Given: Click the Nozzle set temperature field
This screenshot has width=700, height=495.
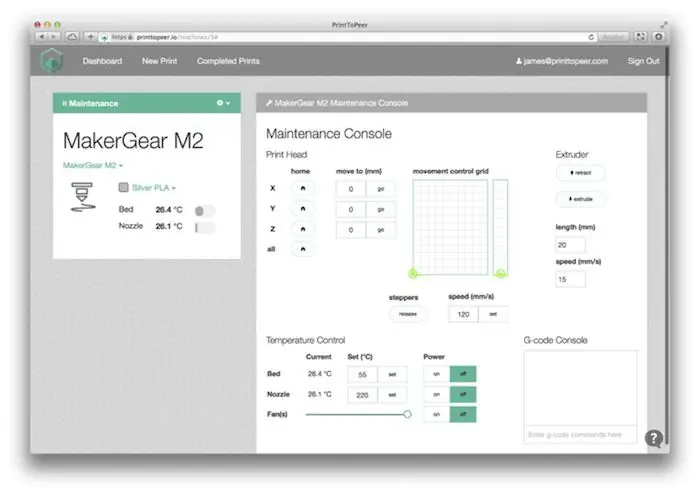Looking at the screenshot, I should coord(362,395).
